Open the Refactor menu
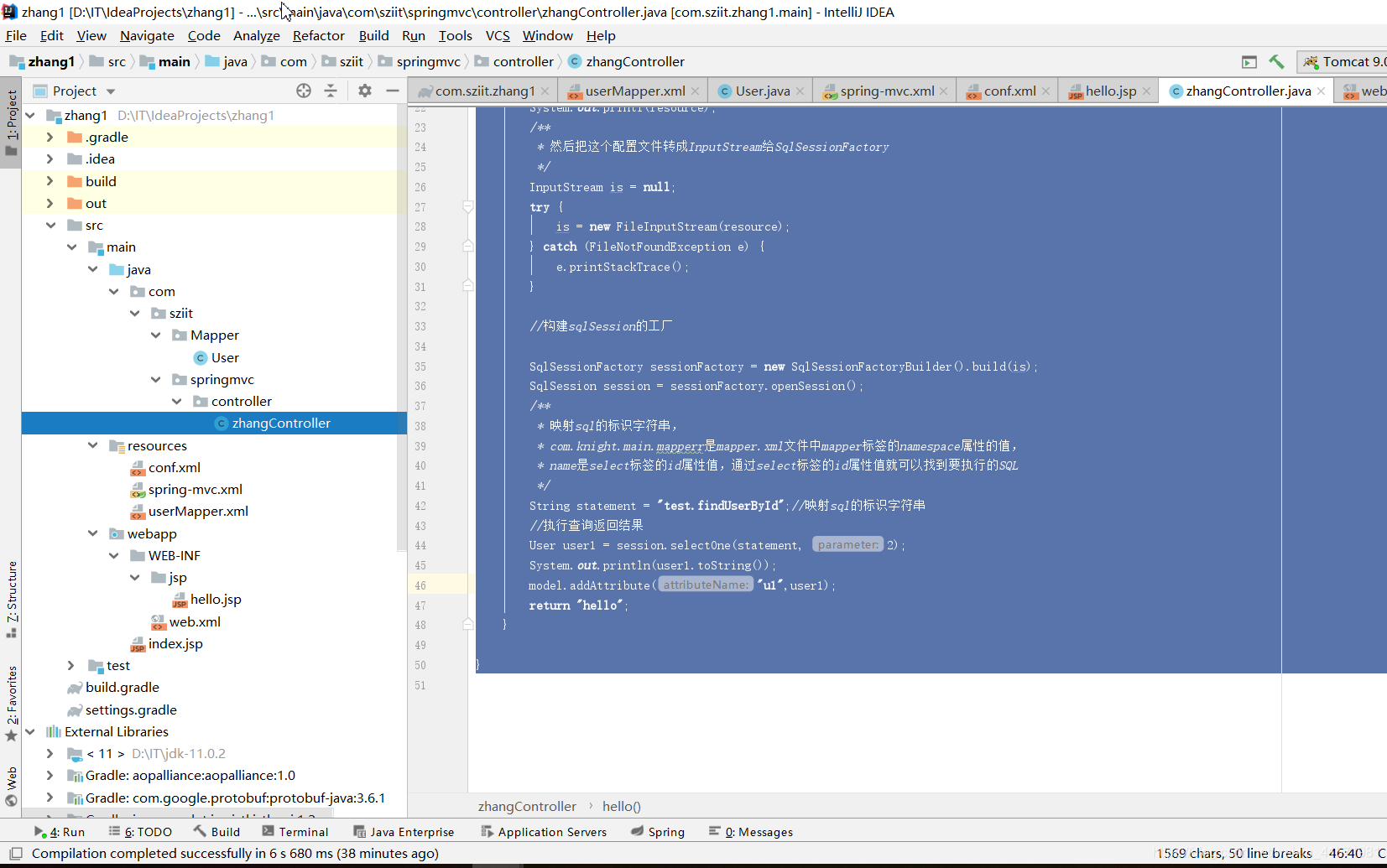 (x=318, y=35)
